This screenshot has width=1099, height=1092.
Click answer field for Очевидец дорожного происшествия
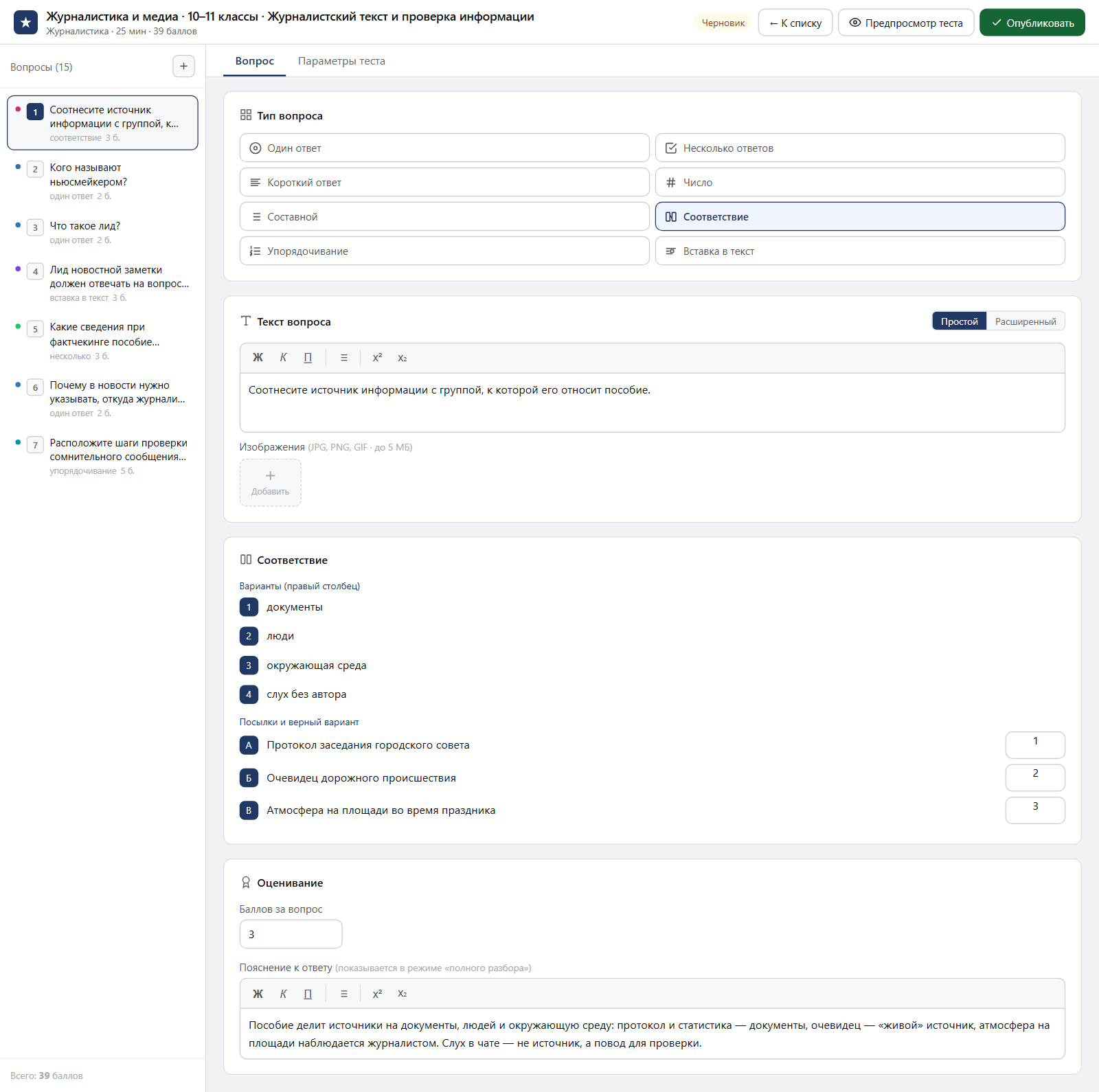pos(1035,777)
